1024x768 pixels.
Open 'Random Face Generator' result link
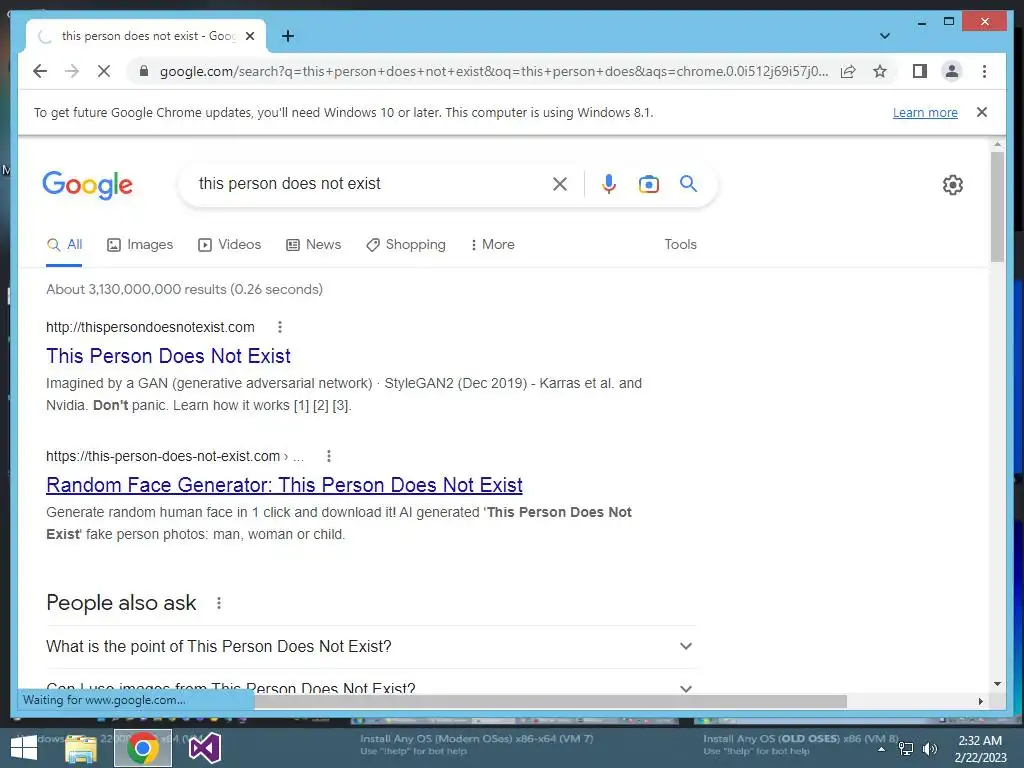tap(284, 485)
